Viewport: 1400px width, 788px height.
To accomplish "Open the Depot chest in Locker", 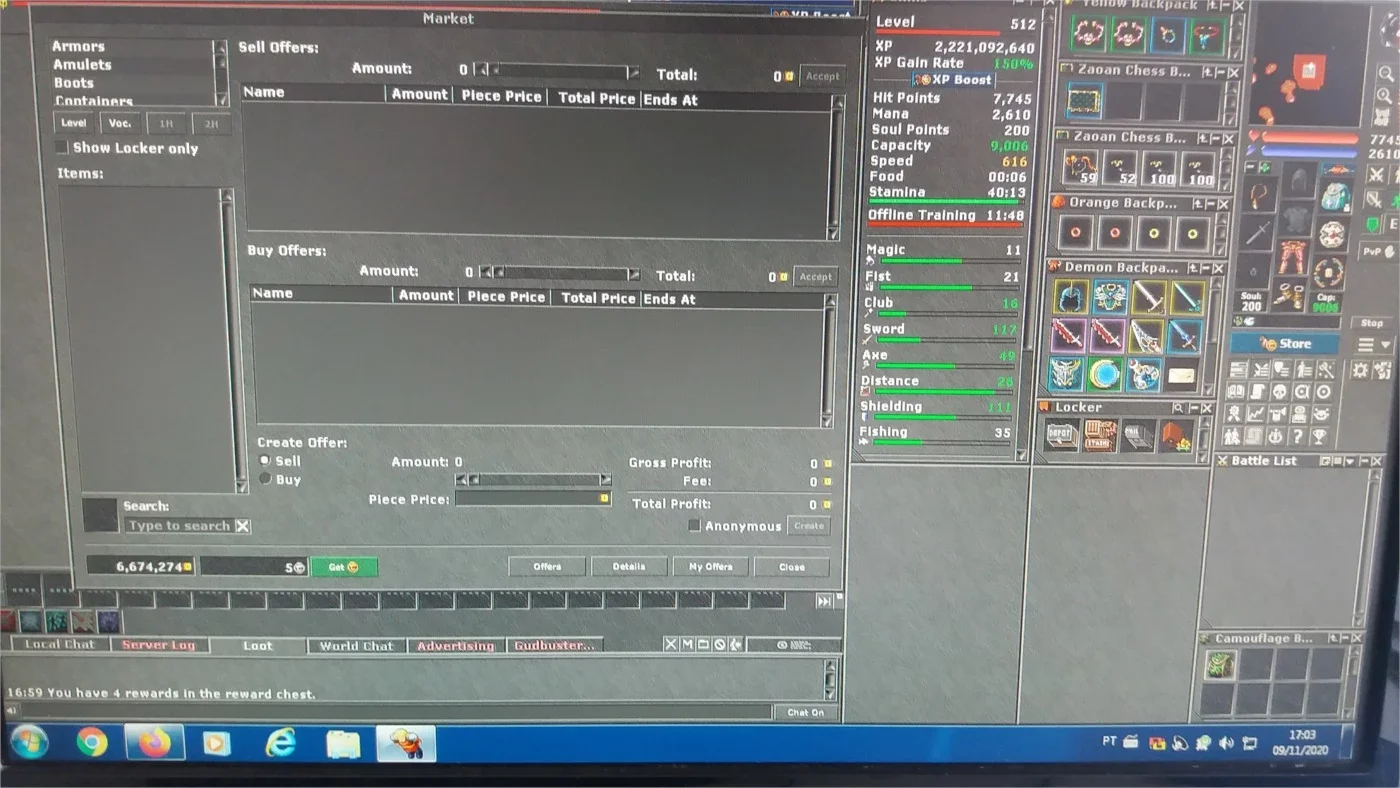I will click(x=1062, y=436).
